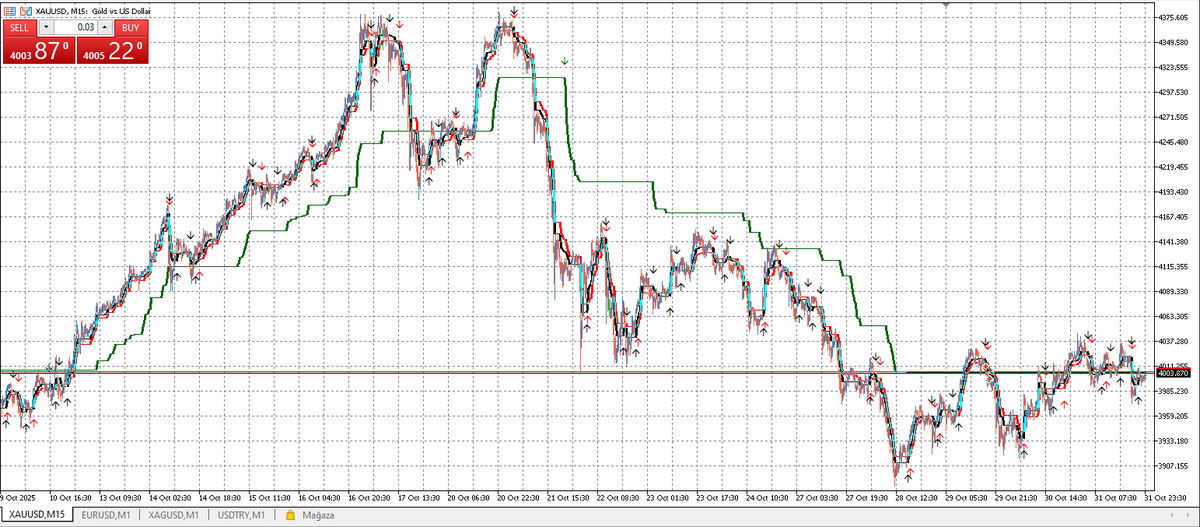Toggle the One Click Trading panel icon

click(26, 11)
